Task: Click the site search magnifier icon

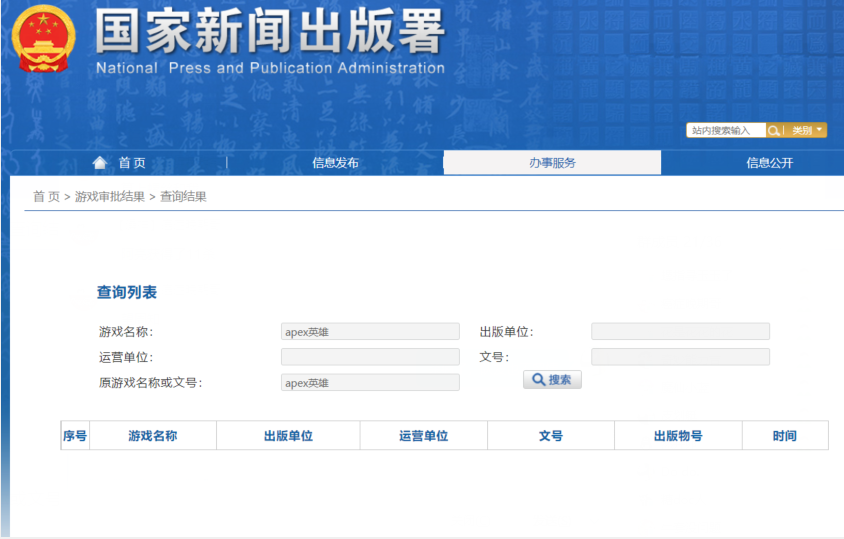Action: pos(773,130)
